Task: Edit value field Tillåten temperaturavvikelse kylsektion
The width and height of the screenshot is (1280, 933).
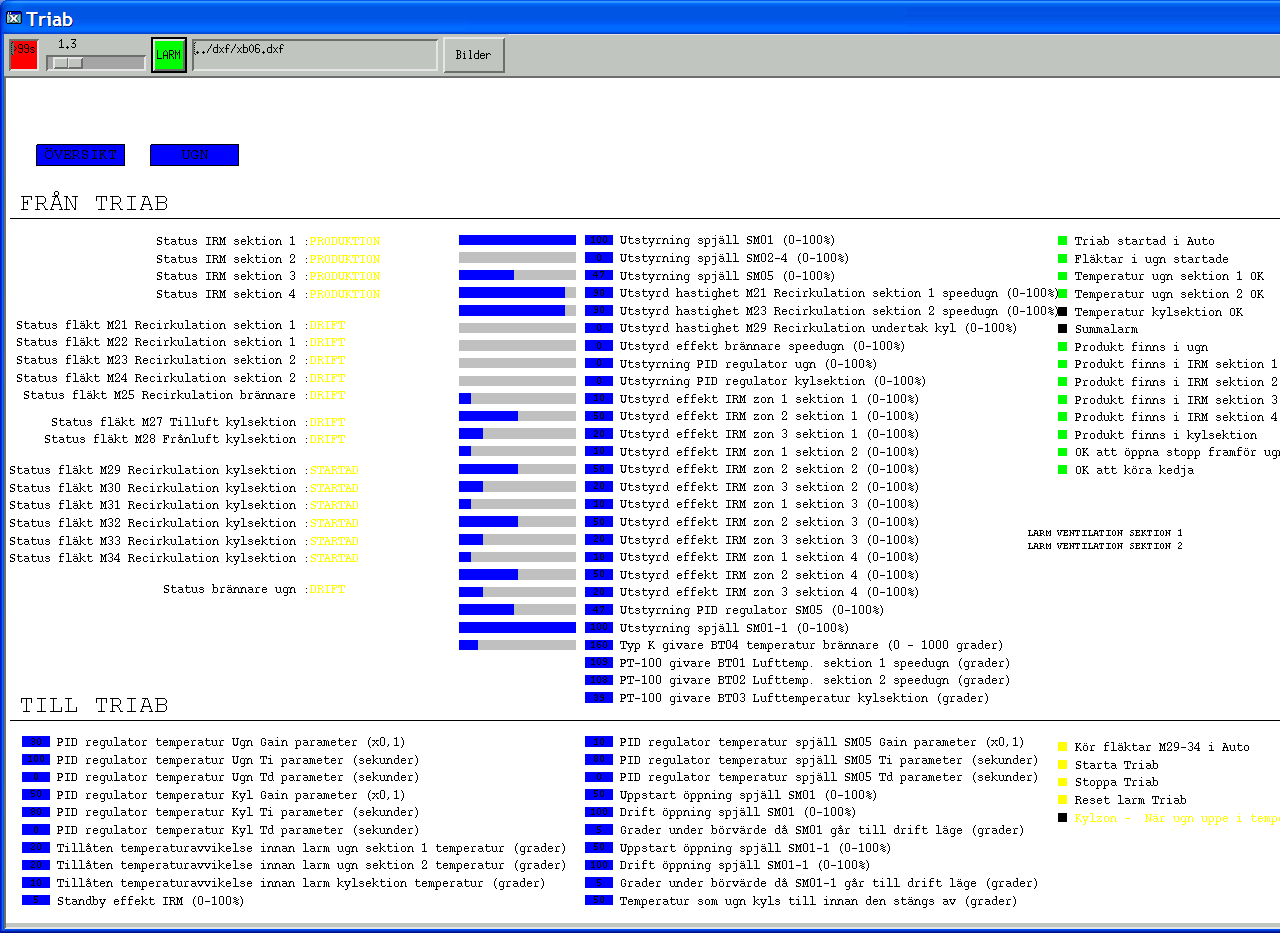Action: pyautogui.click(x=36, y=883)
